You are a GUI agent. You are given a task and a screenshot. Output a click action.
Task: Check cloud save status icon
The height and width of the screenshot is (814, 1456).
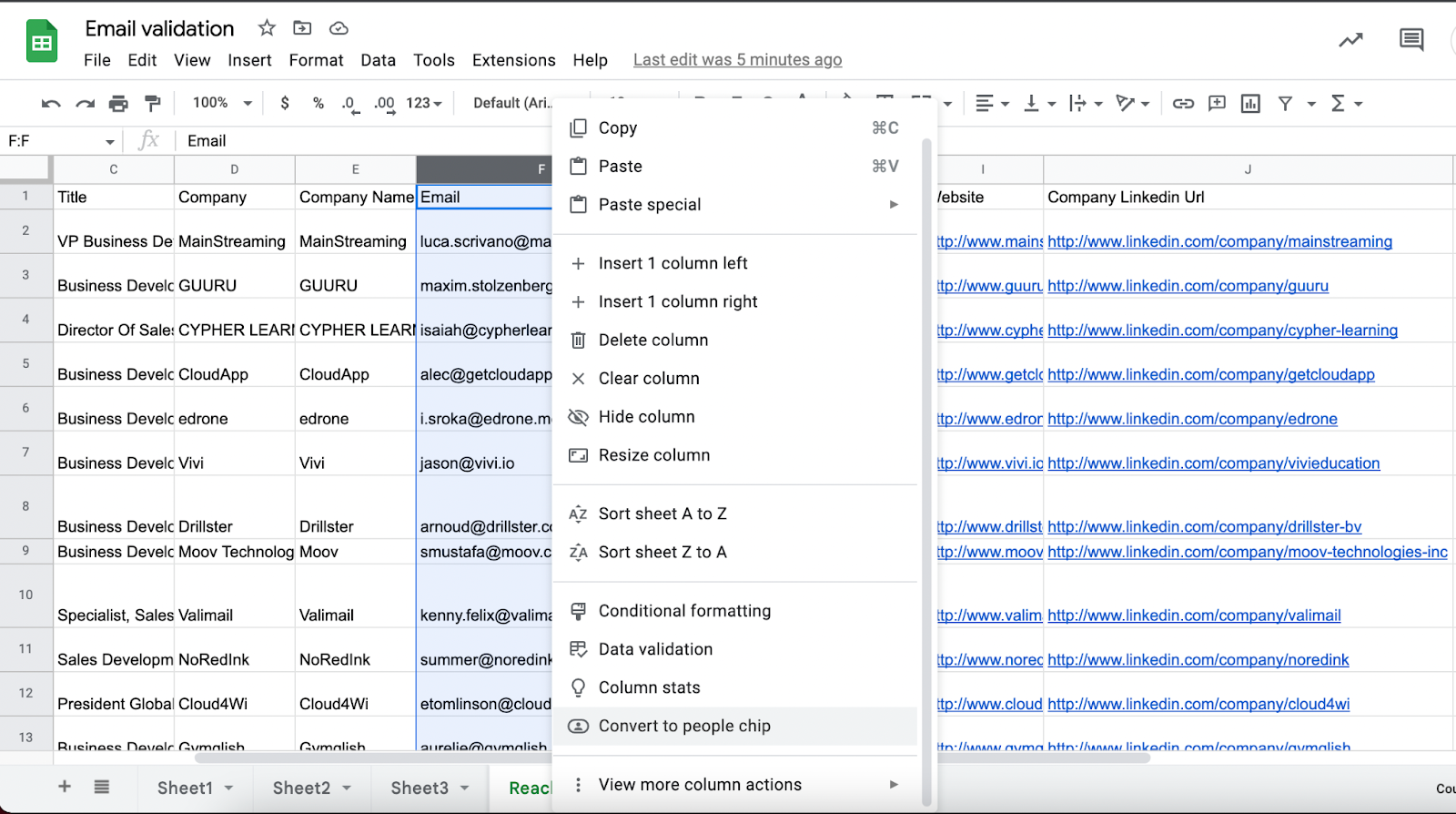[339, 28]
